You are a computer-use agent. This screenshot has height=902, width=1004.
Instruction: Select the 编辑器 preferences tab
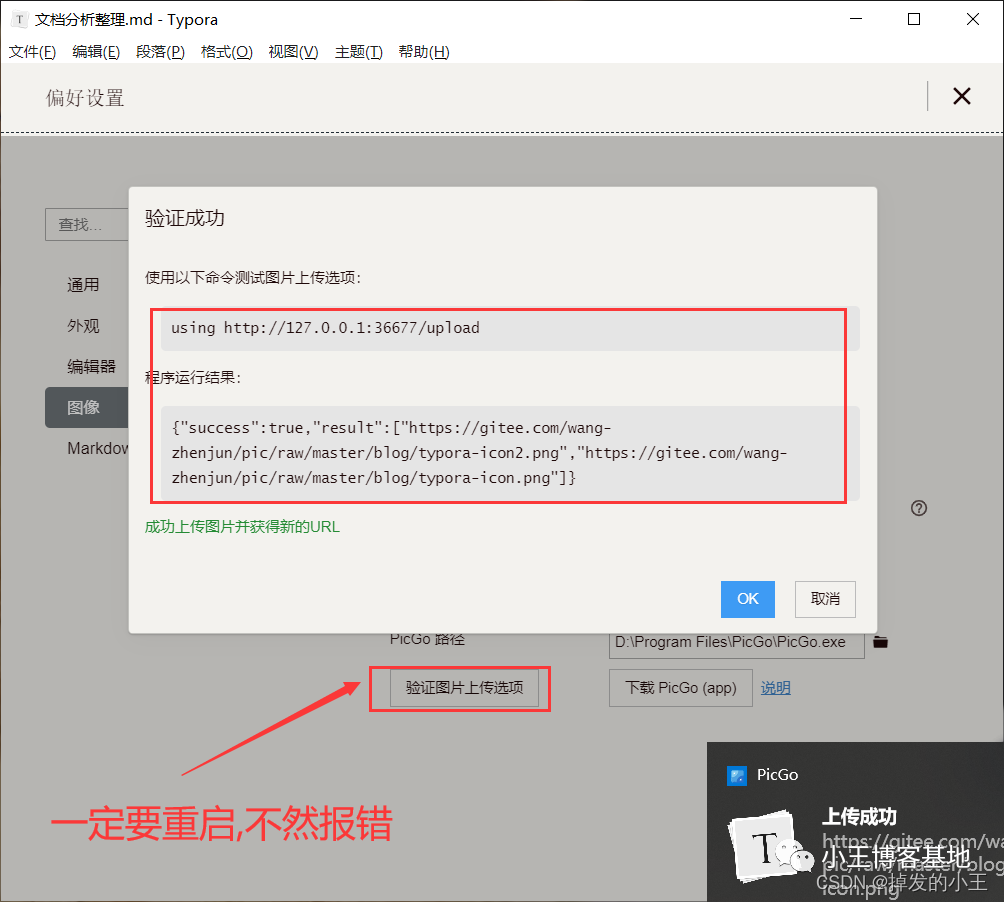(x=91, y=367)
